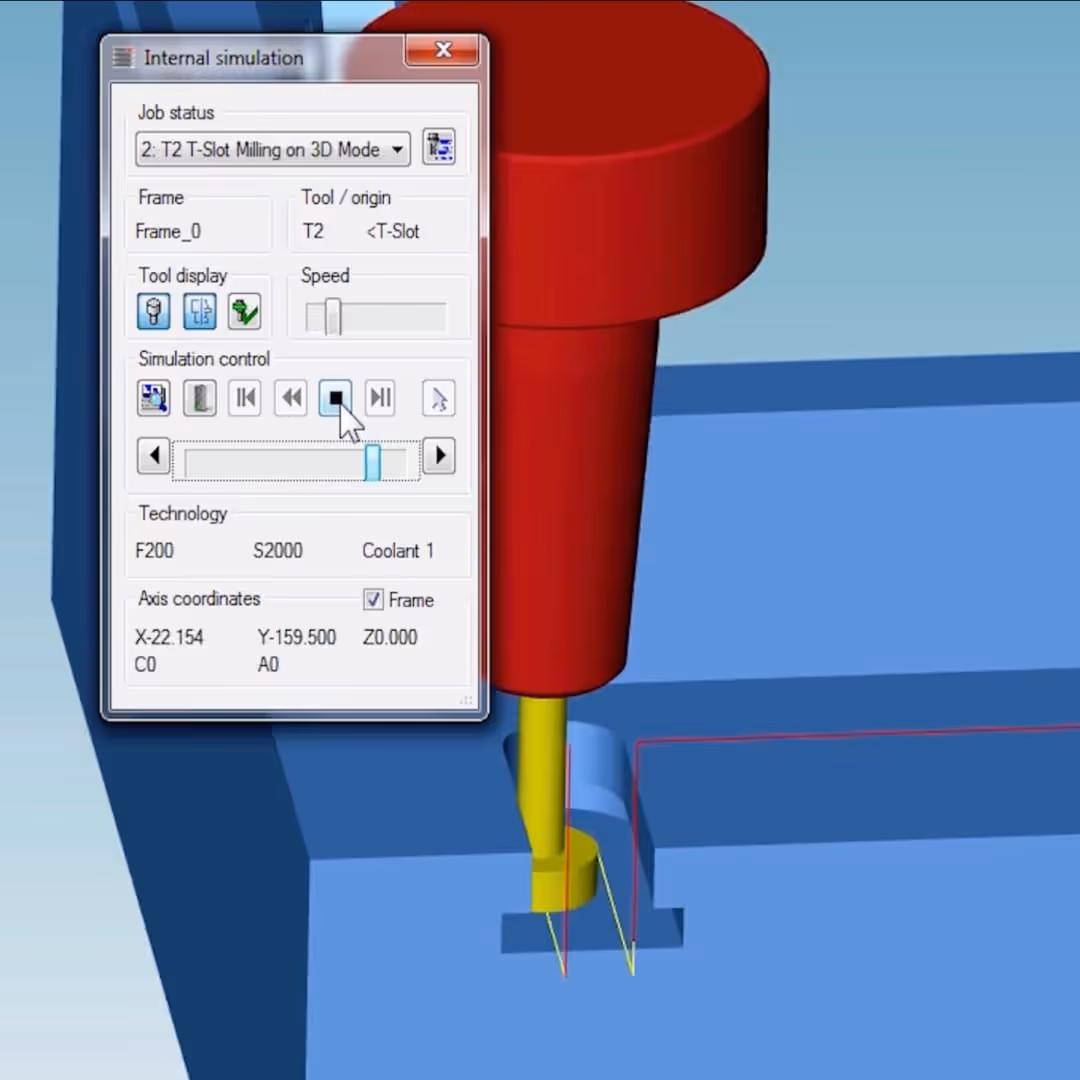Click the Internal simulation title icon
1080x1080 pixels.
point(123,57)
